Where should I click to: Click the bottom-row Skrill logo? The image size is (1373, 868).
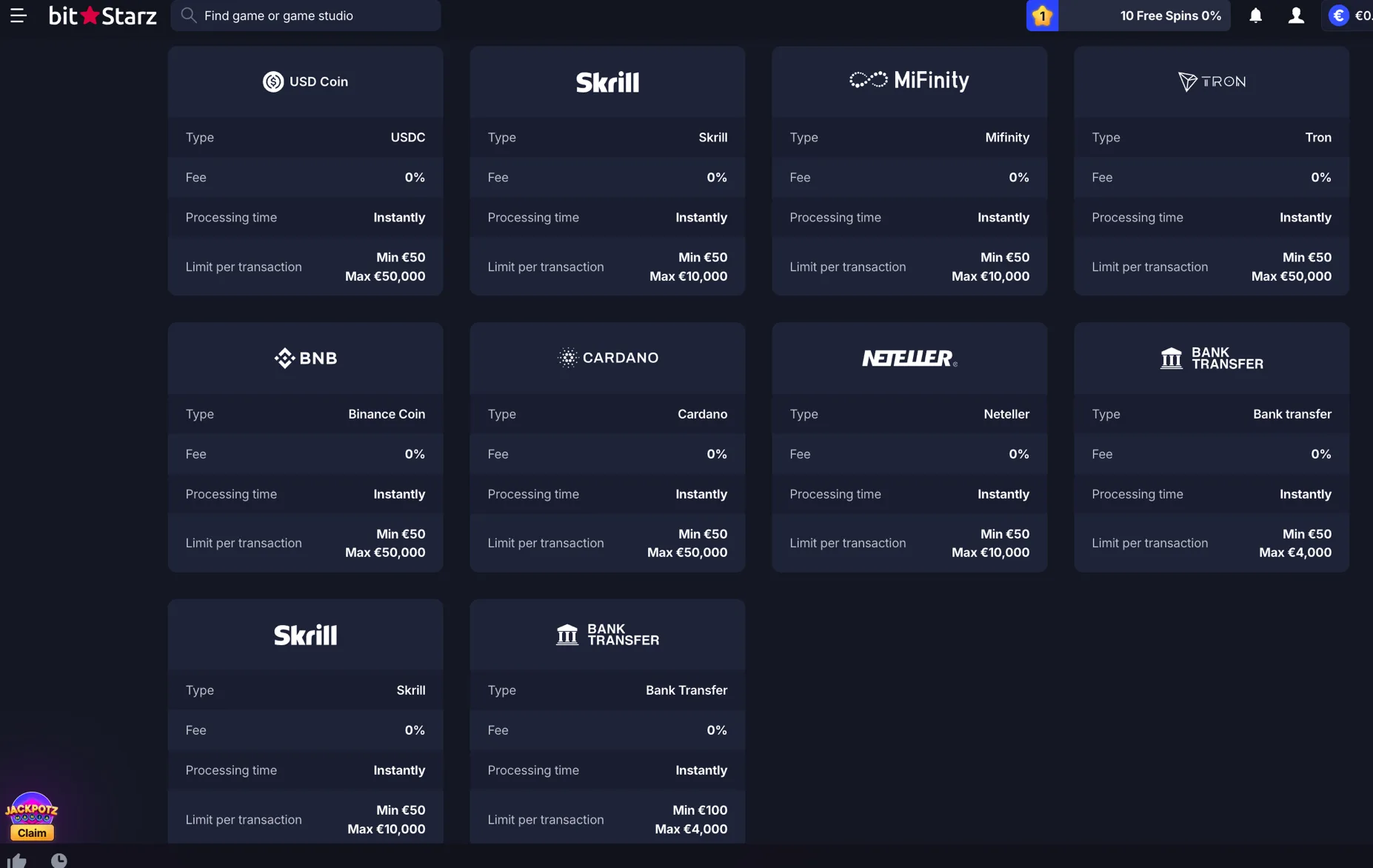click(305, 635)
